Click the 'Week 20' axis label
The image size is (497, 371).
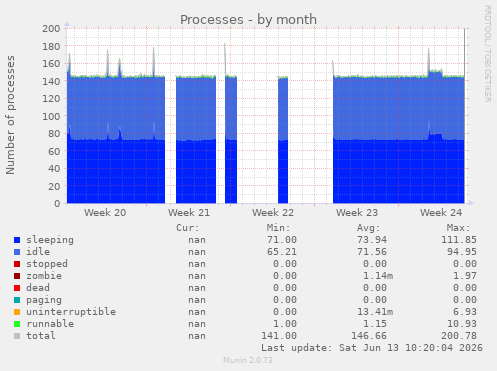pyautogui.click(x=105, y=213)
